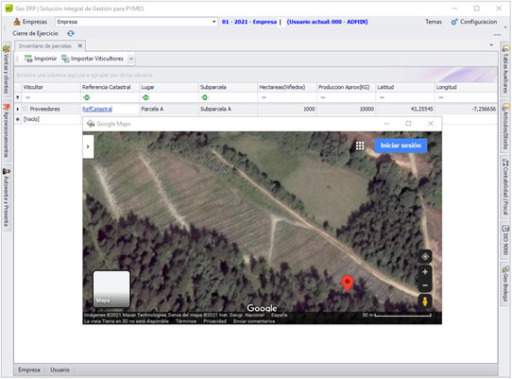512x379 pixels.
Task: Click filter icon in Referencia Catastral filter row
Action: 87,98
